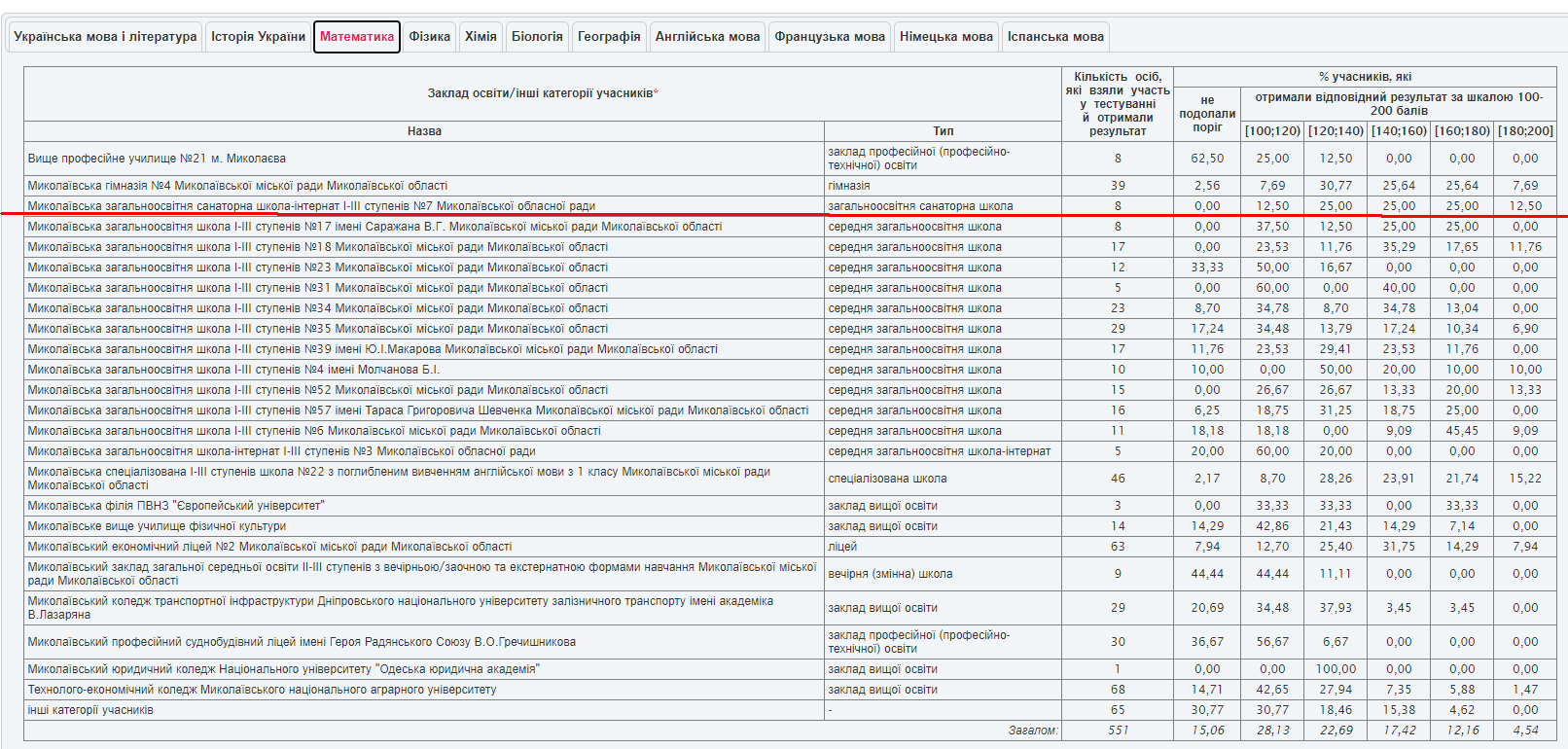Select the Географія tab
The image size is (1568, 749).
tap(609, 37)
